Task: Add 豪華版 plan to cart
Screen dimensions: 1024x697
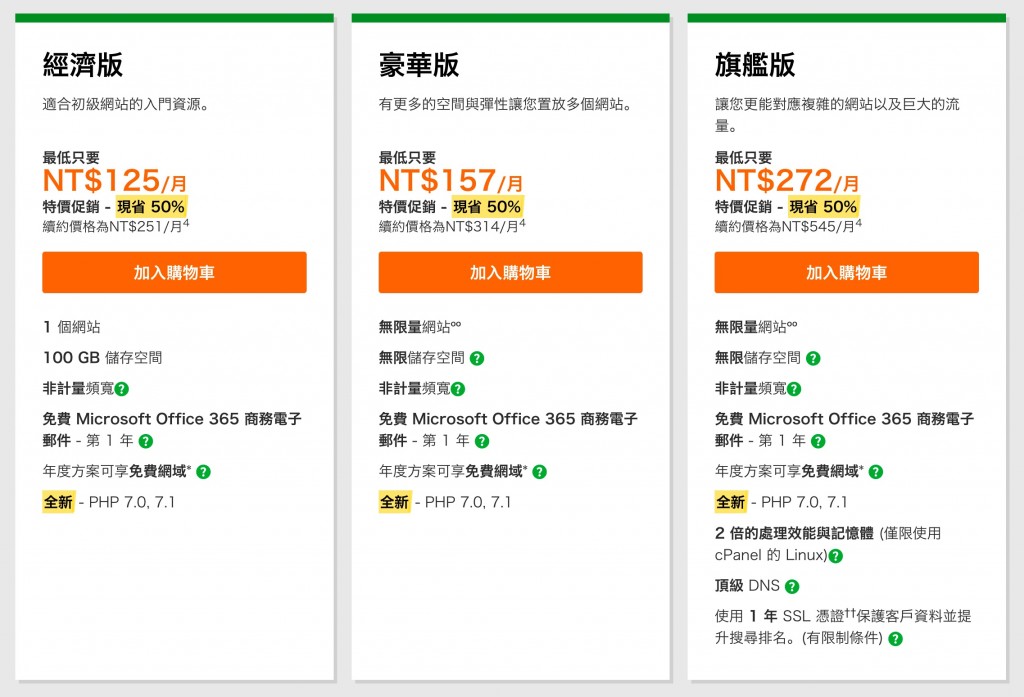Action: pyautogui.click(x=510, y=272)
